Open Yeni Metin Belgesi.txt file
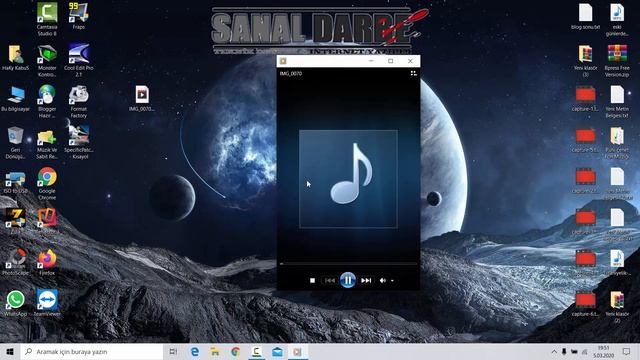The height and width of the screenshot is (360, 640). [x=617, y=102]
